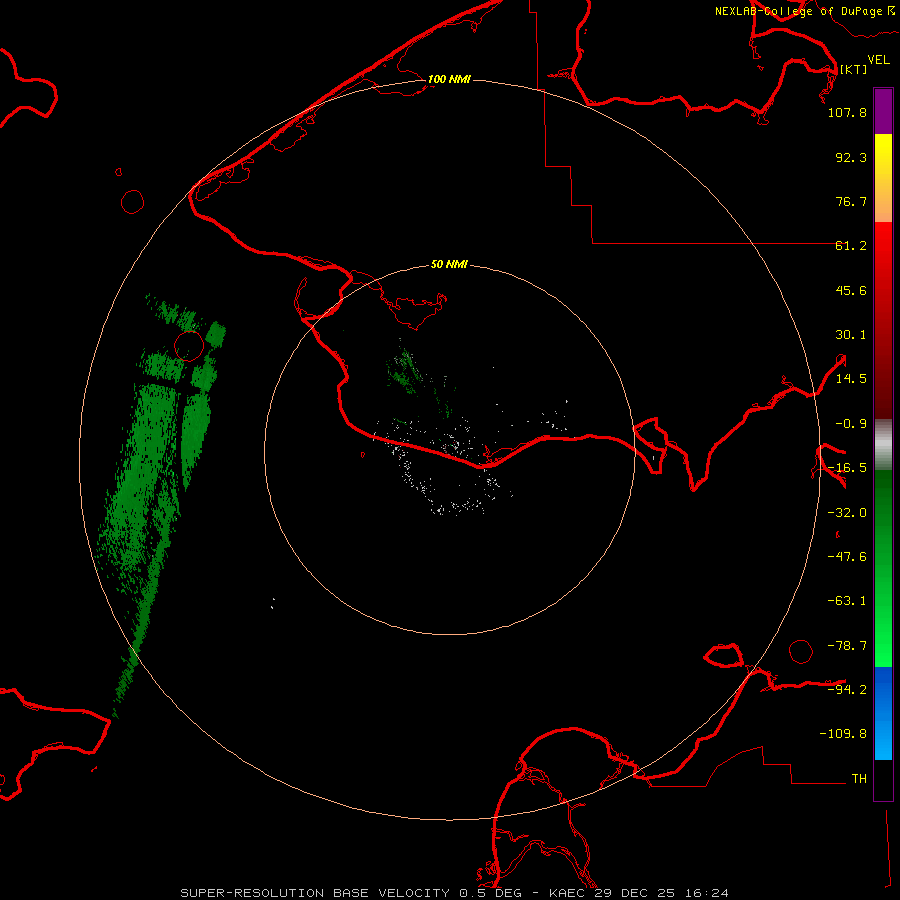Click the VEL legend title

[878, 60]
